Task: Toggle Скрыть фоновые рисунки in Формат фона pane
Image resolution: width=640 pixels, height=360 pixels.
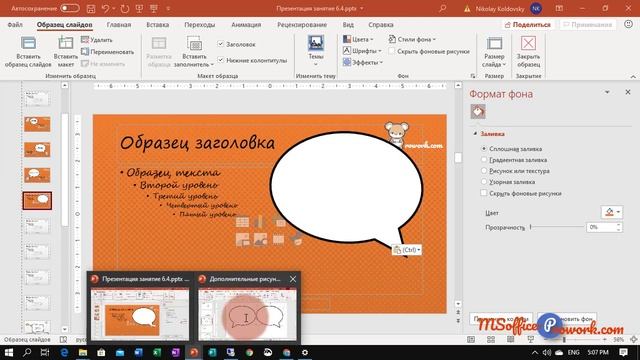Action: pyautogui.click(x=484, y=193)
